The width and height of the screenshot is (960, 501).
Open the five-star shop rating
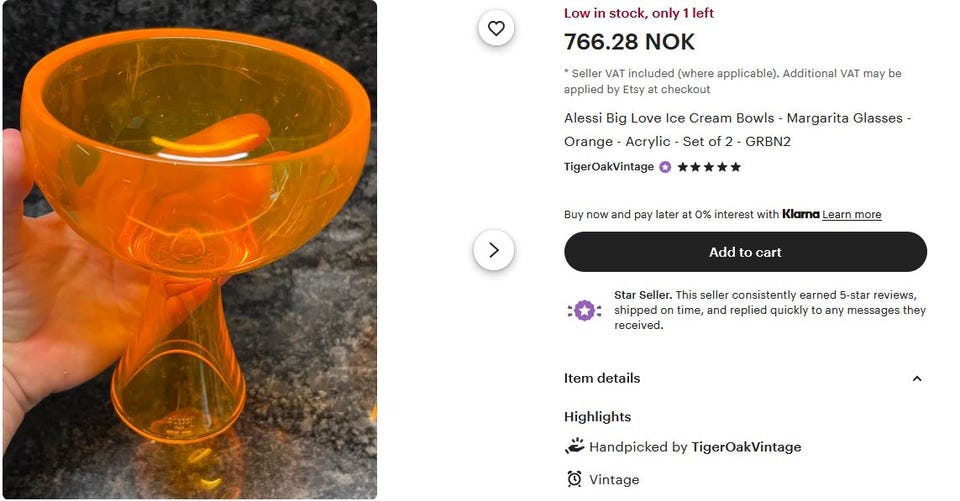(709, 167)
